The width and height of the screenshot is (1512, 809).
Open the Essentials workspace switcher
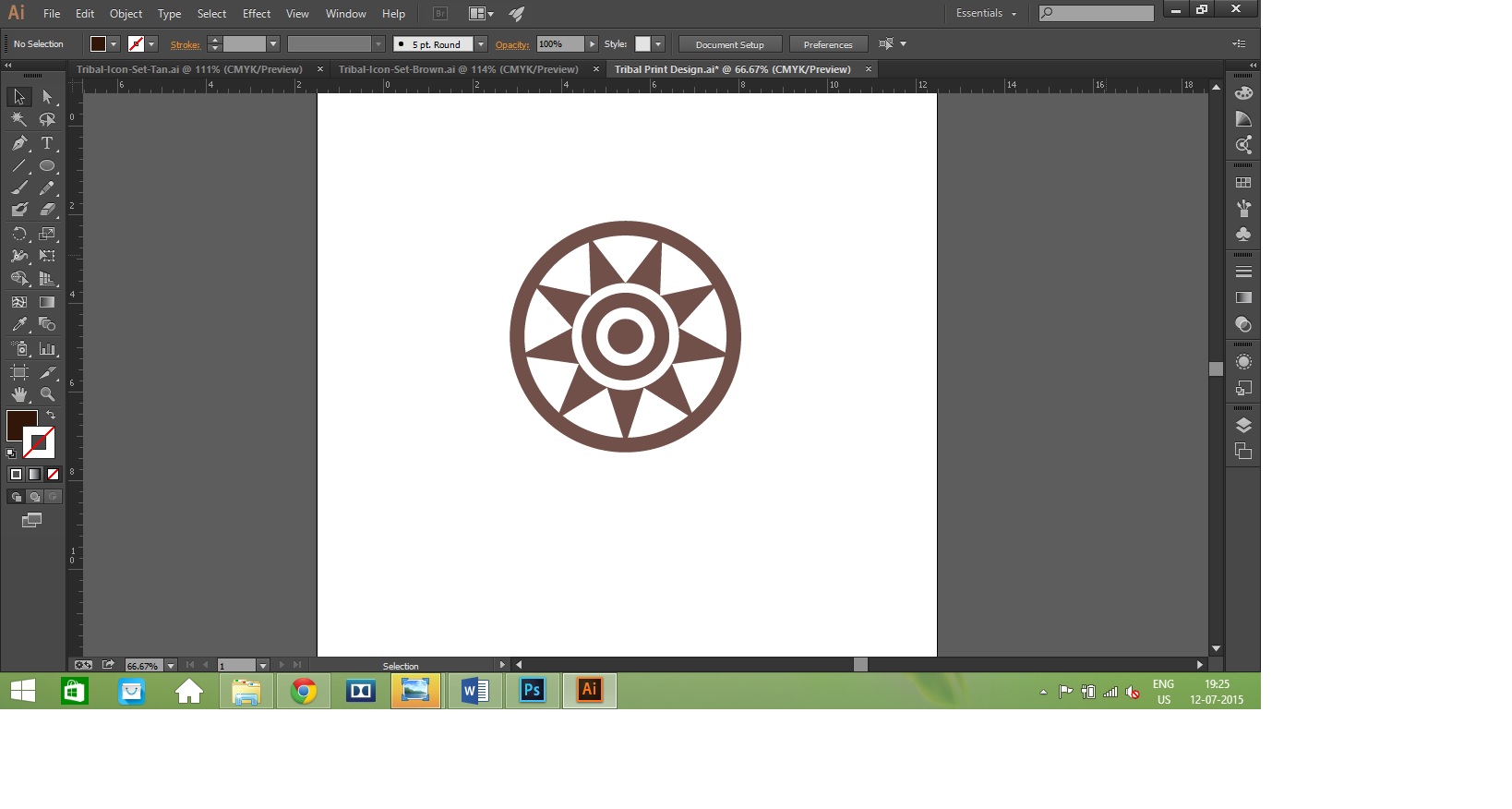(986, 13)
